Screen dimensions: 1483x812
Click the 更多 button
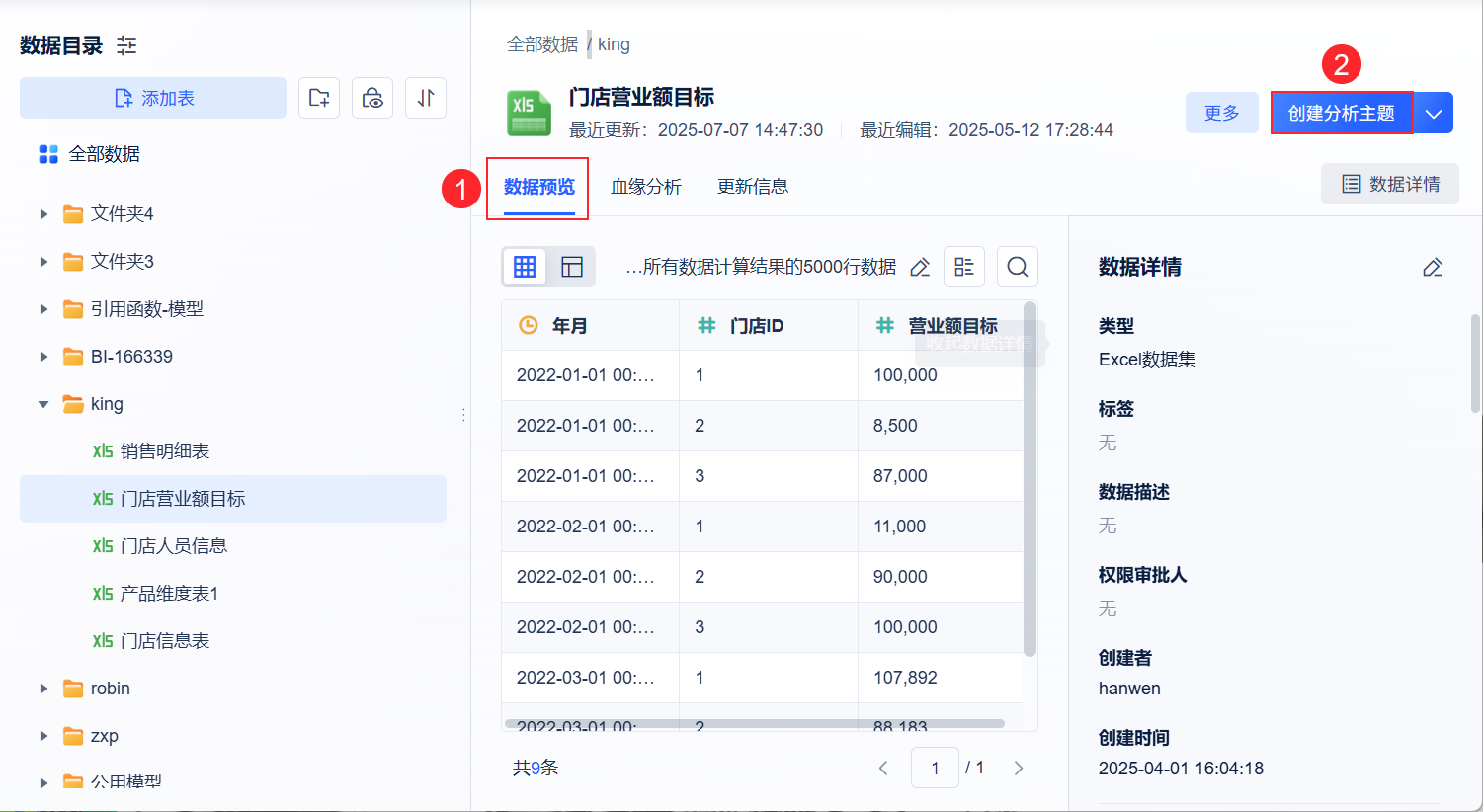(1222, 113)
